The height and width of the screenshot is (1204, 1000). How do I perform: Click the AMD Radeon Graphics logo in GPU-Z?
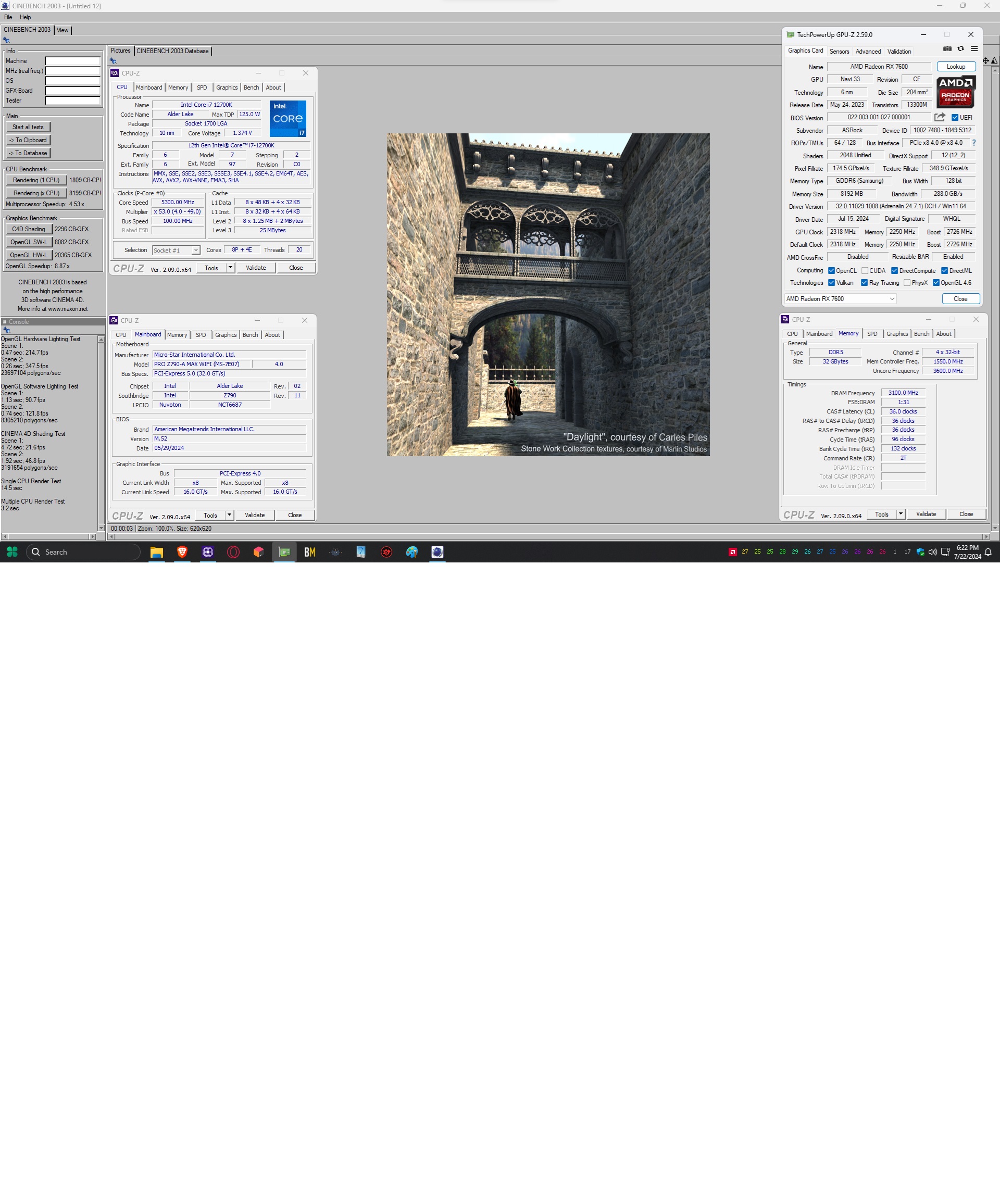pyautogui.click(x=956, y=92)
